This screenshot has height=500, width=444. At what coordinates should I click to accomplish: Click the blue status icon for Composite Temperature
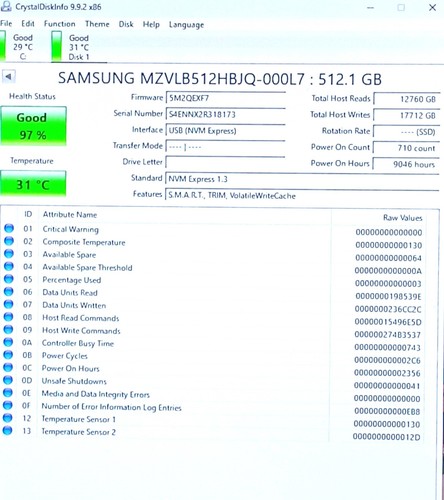point(9,241)
